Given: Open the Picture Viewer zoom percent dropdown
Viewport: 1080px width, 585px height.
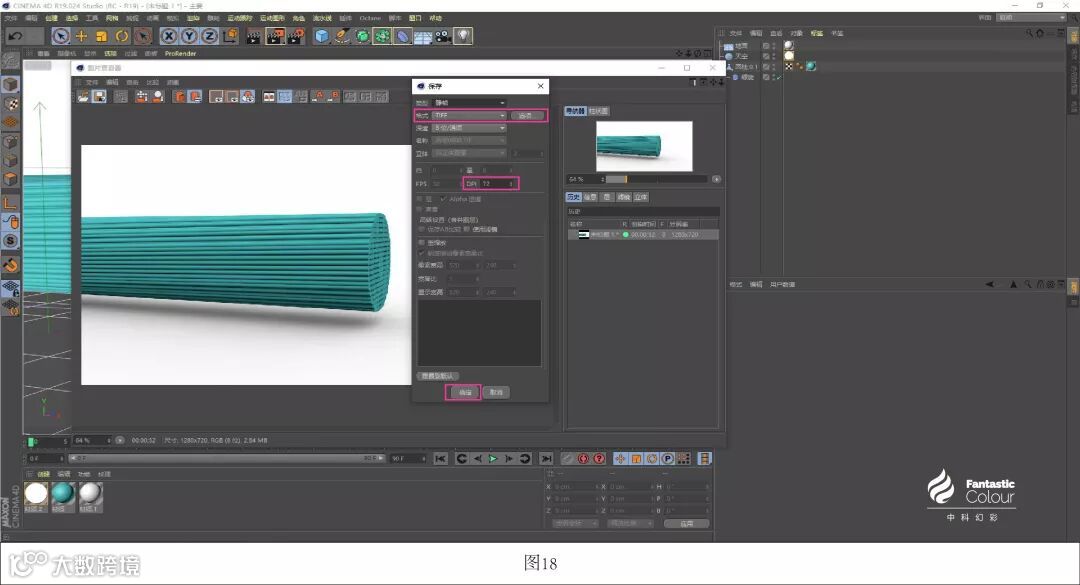Looking at the screenshot, I should click(93, 440).
